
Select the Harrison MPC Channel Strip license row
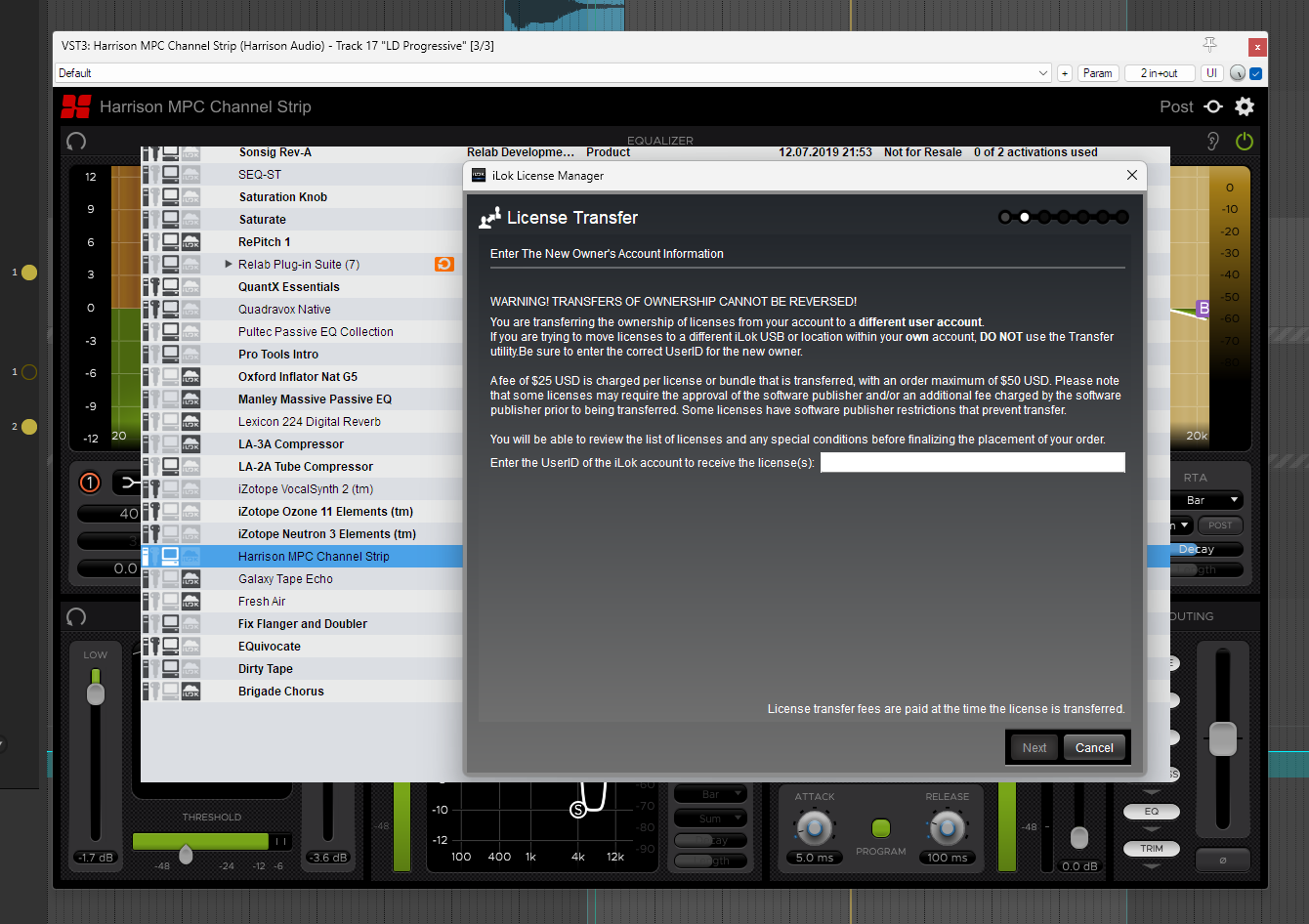coord(302,556)
